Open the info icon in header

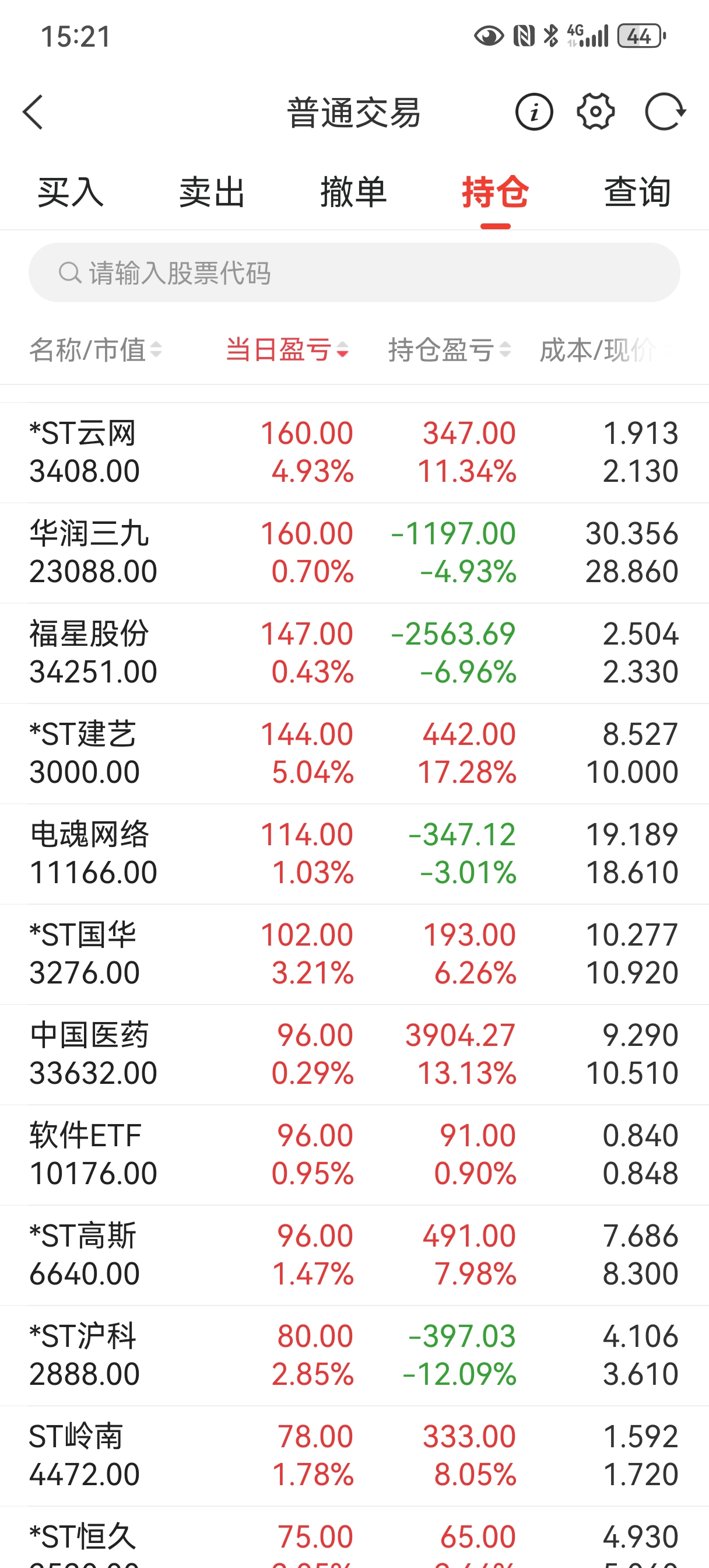click(533, 112)
